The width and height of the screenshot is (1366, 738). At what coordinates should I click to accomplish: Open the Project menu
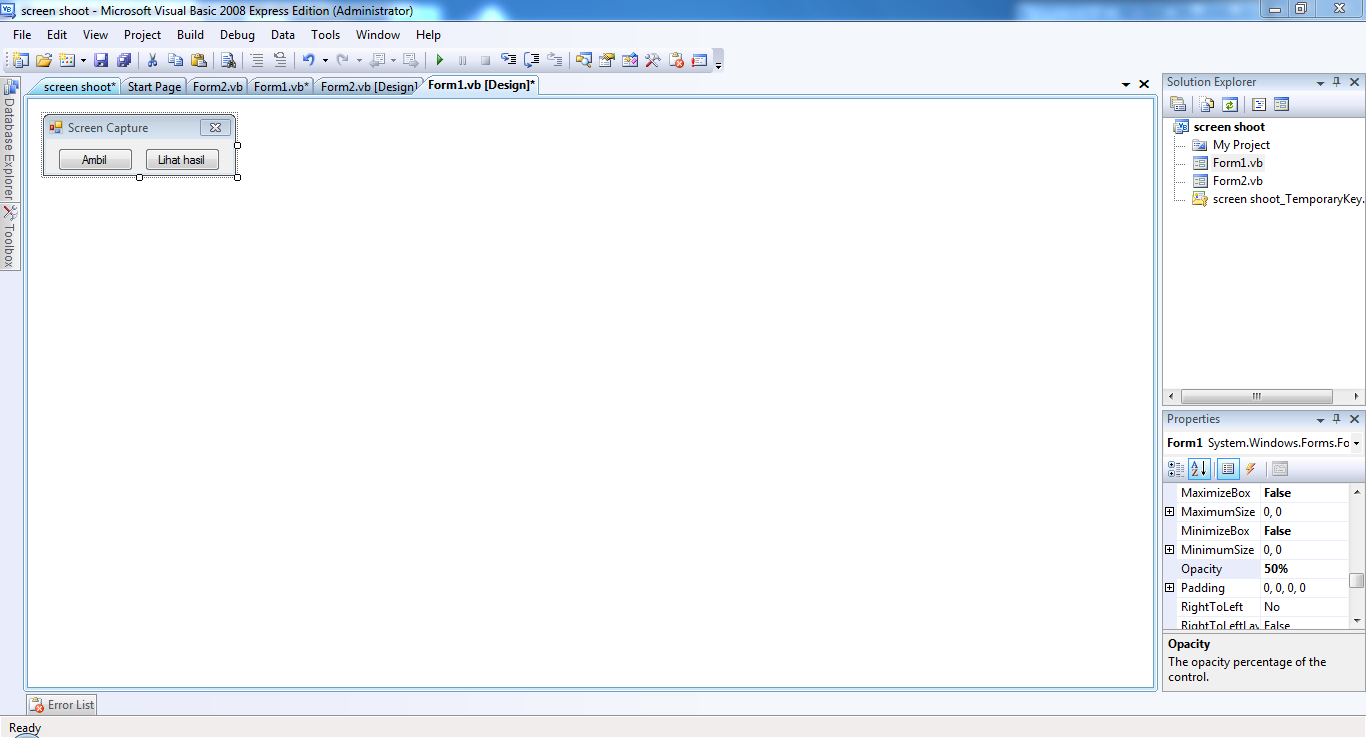[x=142, y=35]
